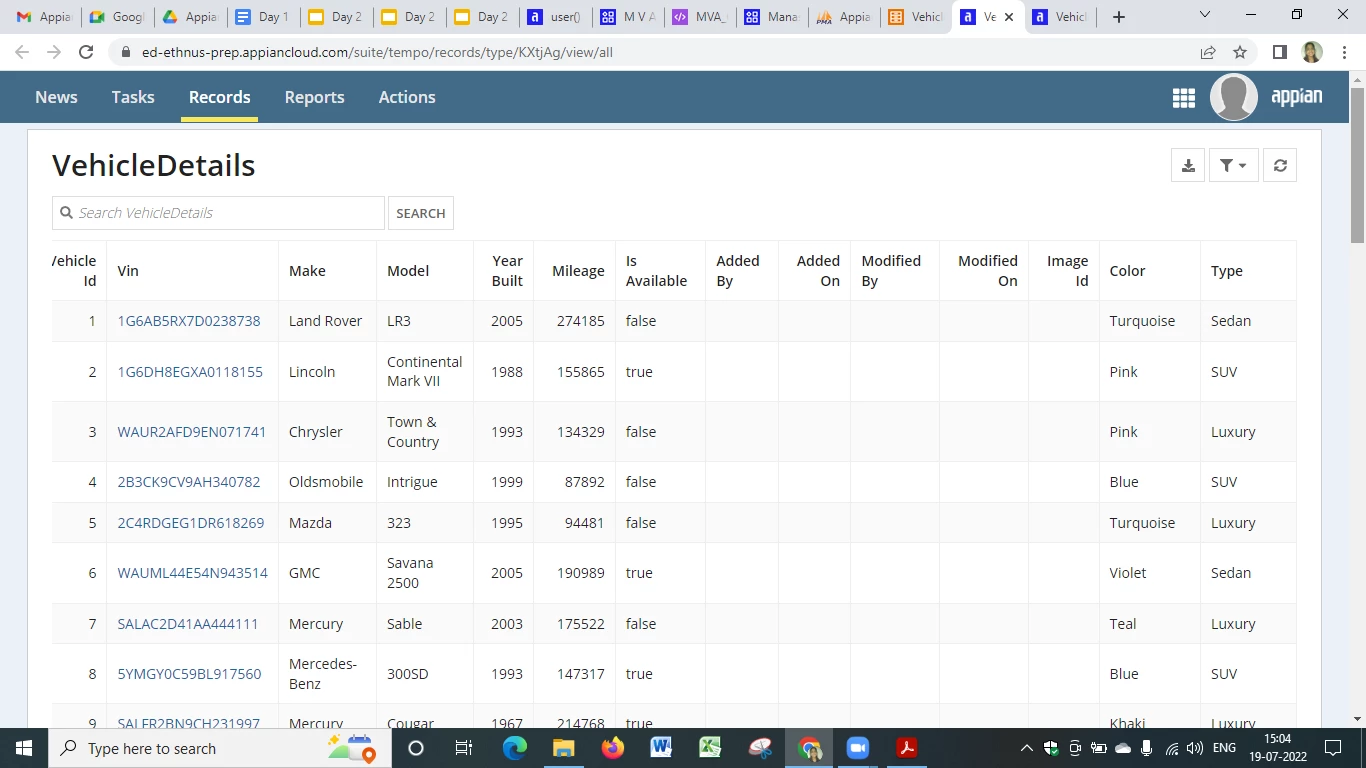Sort by Color column header
The height and width of the screenshot is (768, 1366).
pos(1127,271)
